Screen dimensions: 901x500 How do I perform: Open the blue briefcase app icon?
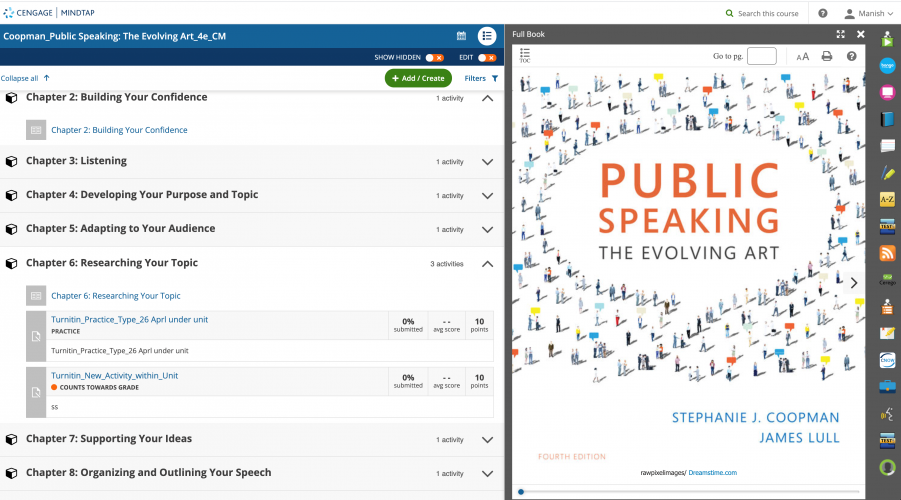(887, 387)
